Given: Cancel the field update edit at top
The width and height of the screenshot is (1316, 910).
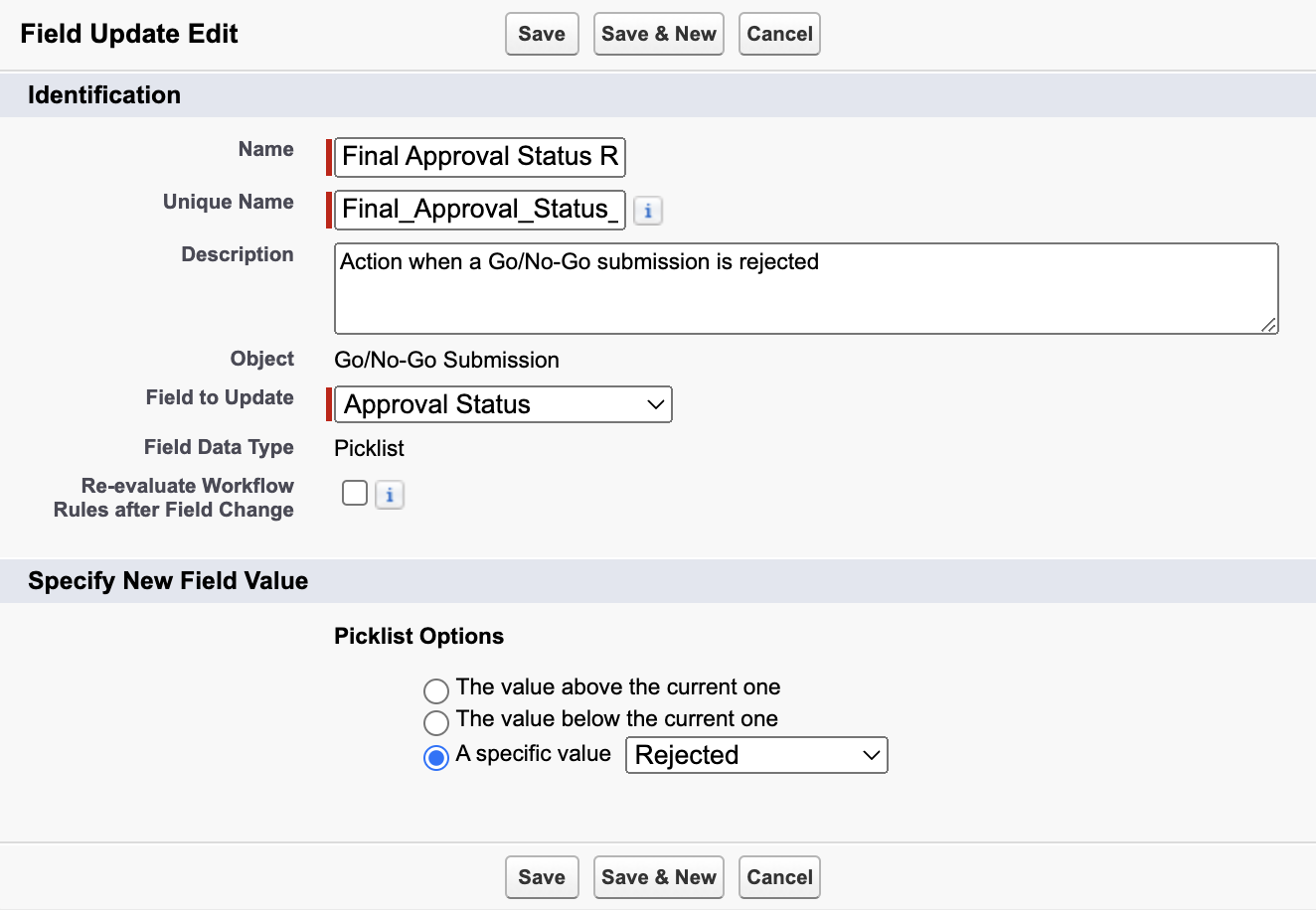Looking at the screenshot, I should 778,33.
